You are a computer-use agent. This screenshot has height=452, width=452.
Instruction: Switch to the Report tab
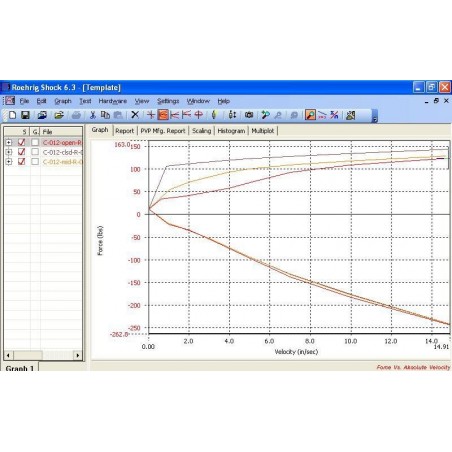124,131
